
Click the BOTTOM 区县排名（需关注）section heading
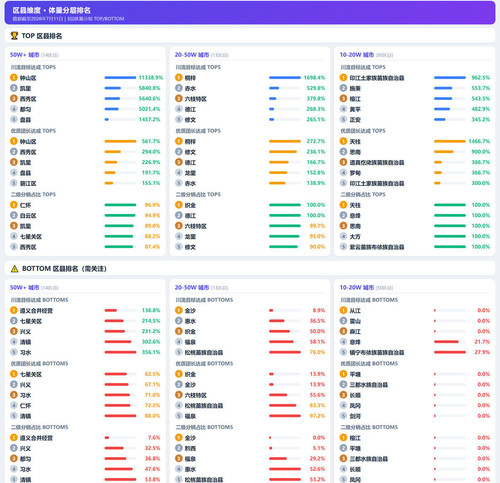click(64, 269)
